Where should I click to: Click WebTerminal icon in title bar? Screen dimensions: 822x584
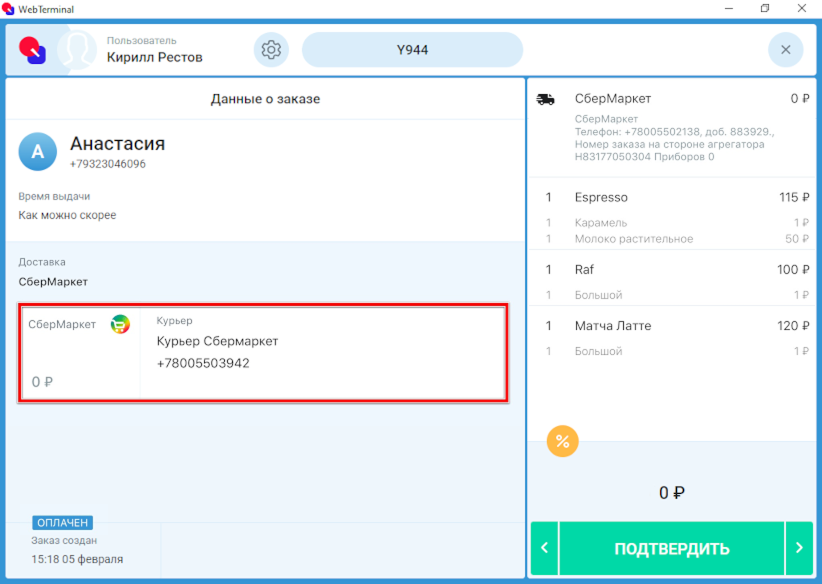[8, 8]
